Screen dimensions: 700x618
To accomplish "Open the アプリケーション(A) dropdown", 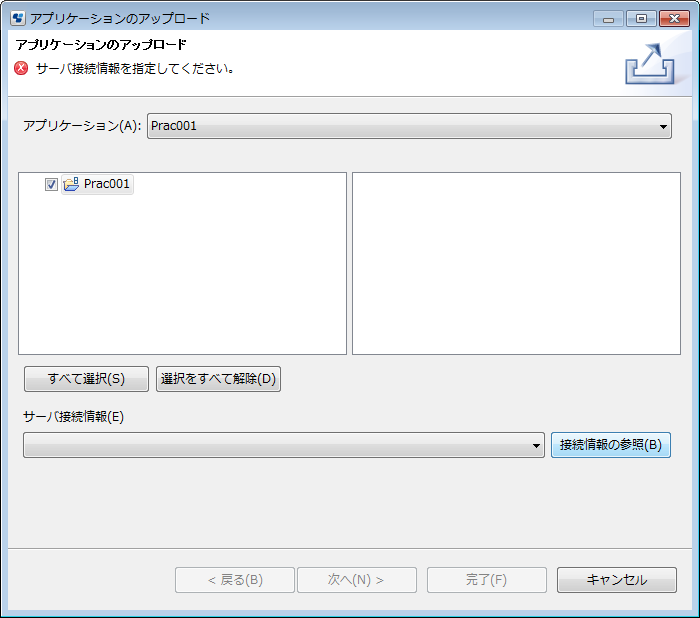I will click(x=409, y=126).
